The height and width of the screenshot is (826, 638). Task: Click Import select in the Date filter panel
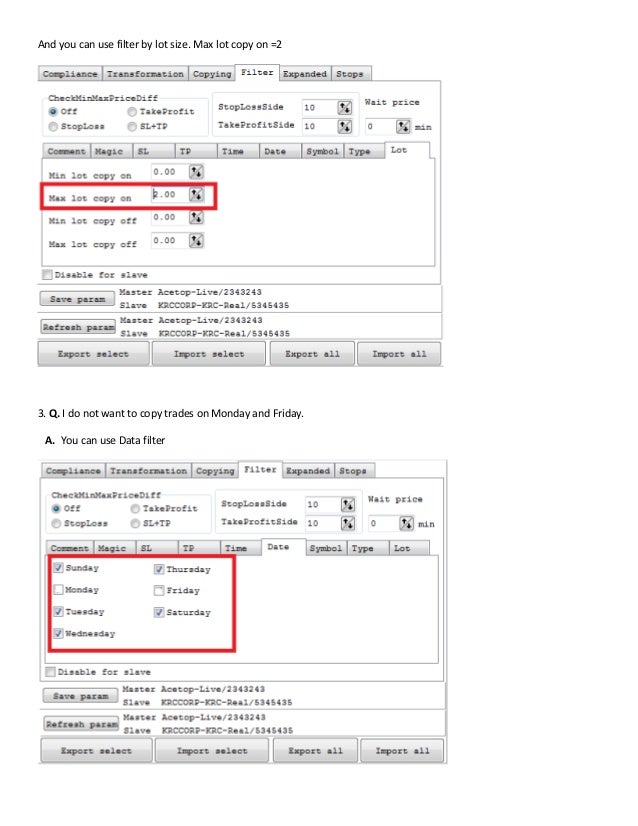click(x=212, y=751)
